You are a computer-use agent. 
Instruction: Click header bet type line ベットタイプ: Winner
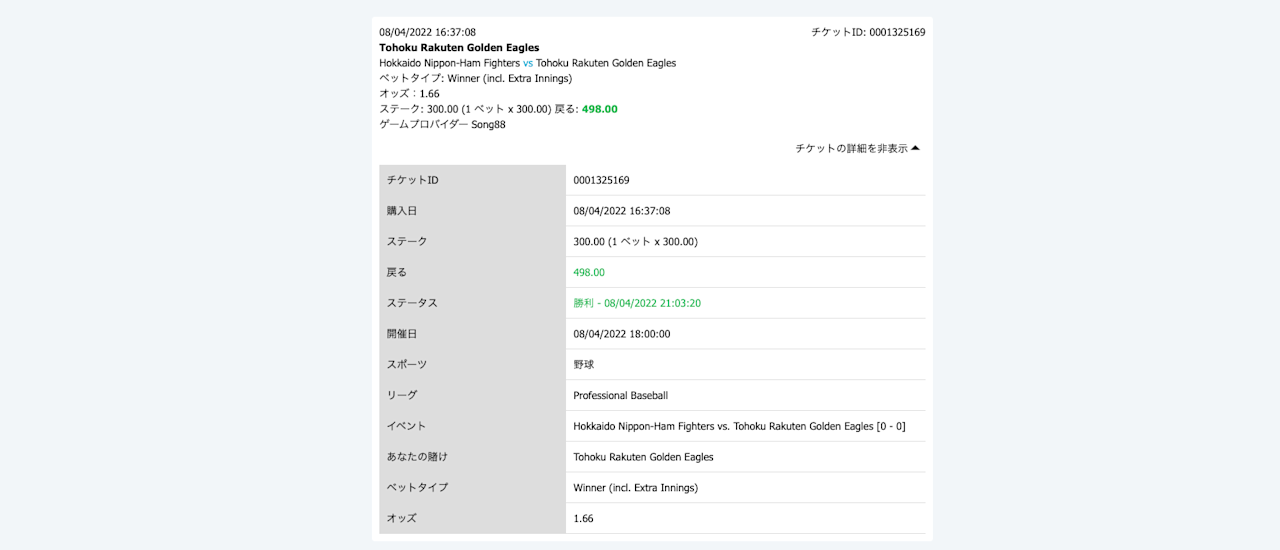(475, 78)
